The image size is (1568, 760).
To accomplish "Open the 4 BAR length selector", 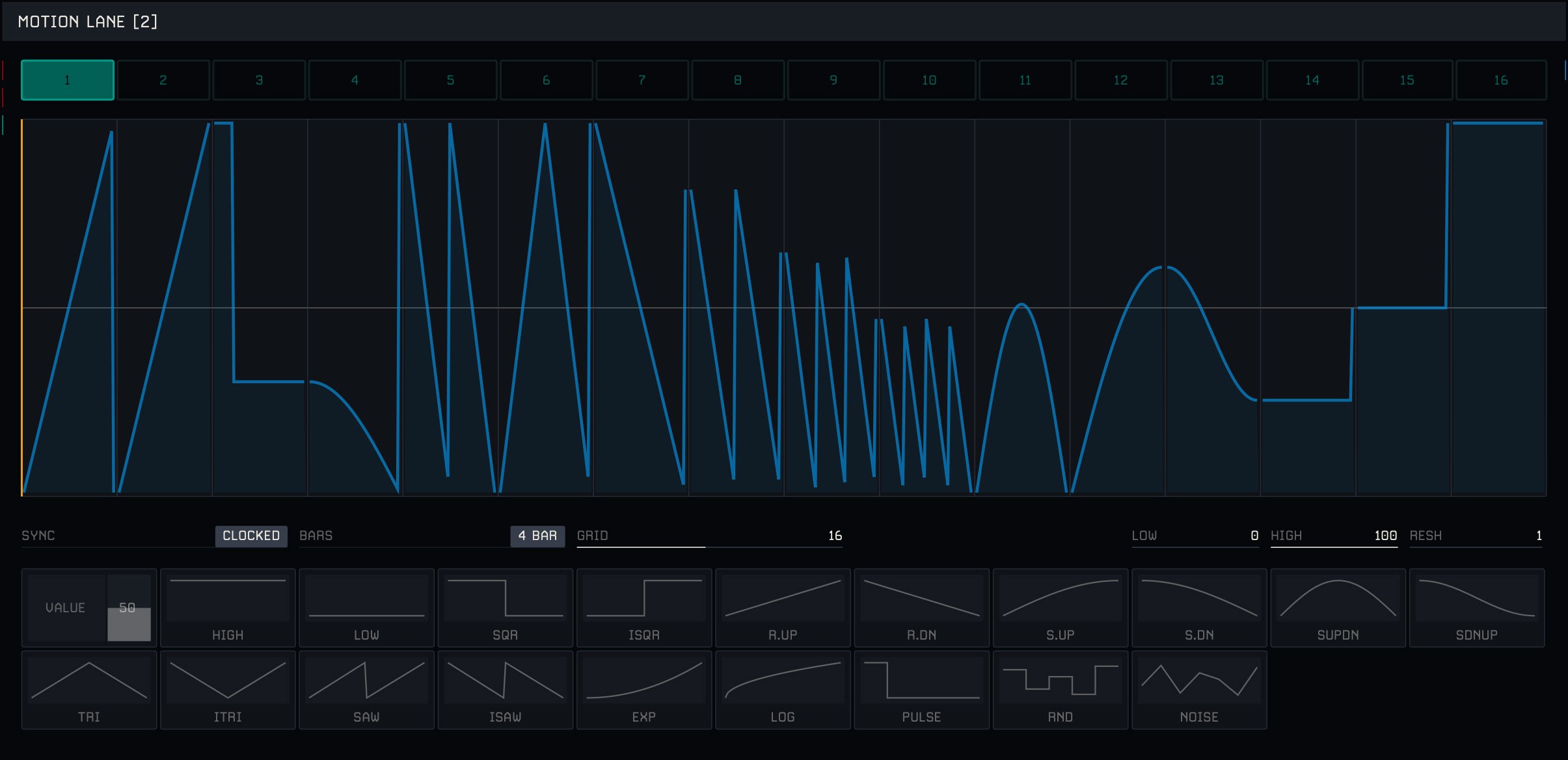I will [537, 536].
